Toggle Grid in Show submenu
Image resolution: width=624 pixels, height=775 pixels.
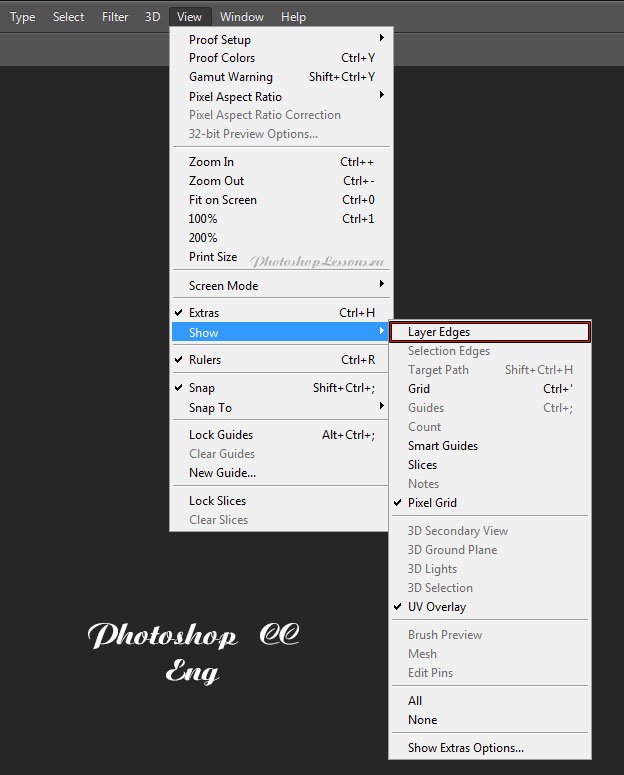point(490,389)
